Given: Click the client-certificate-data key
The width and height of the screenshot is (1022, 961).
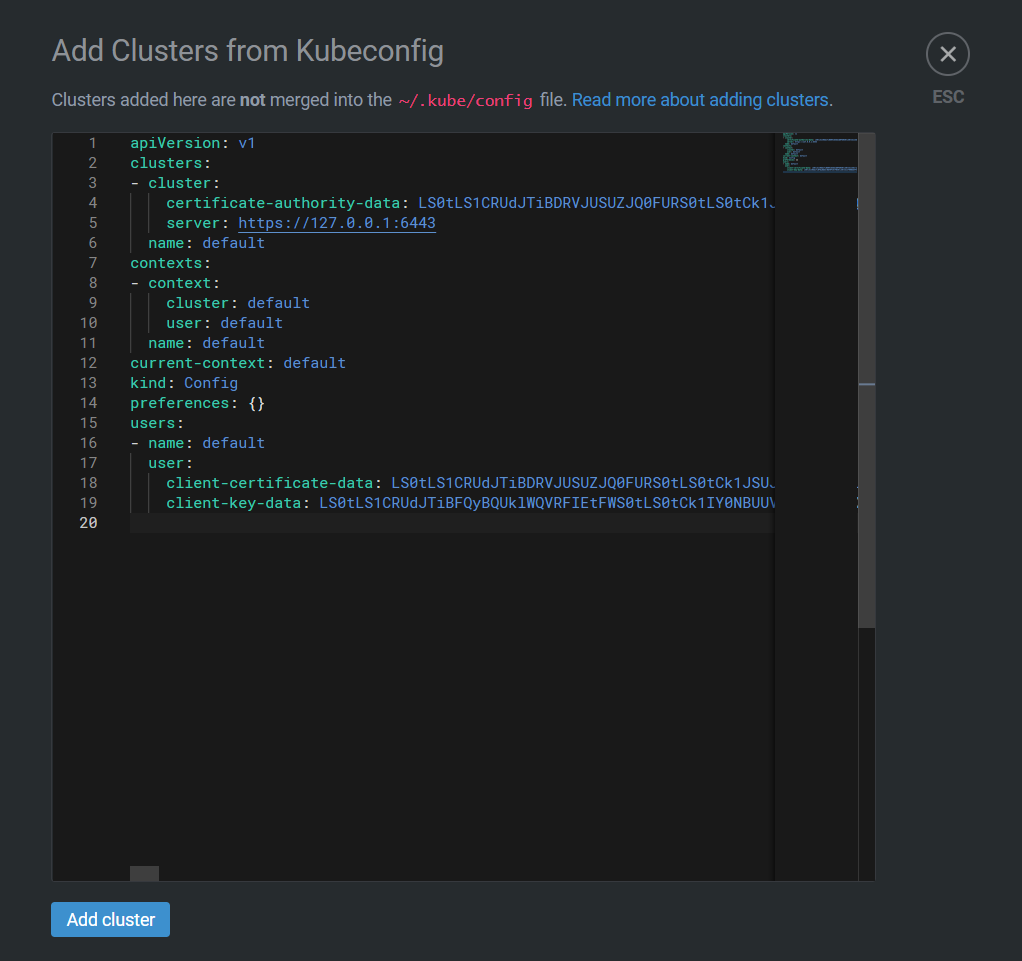Looking at the screenshot, I should pyautogui.click(x=269, y=483).
